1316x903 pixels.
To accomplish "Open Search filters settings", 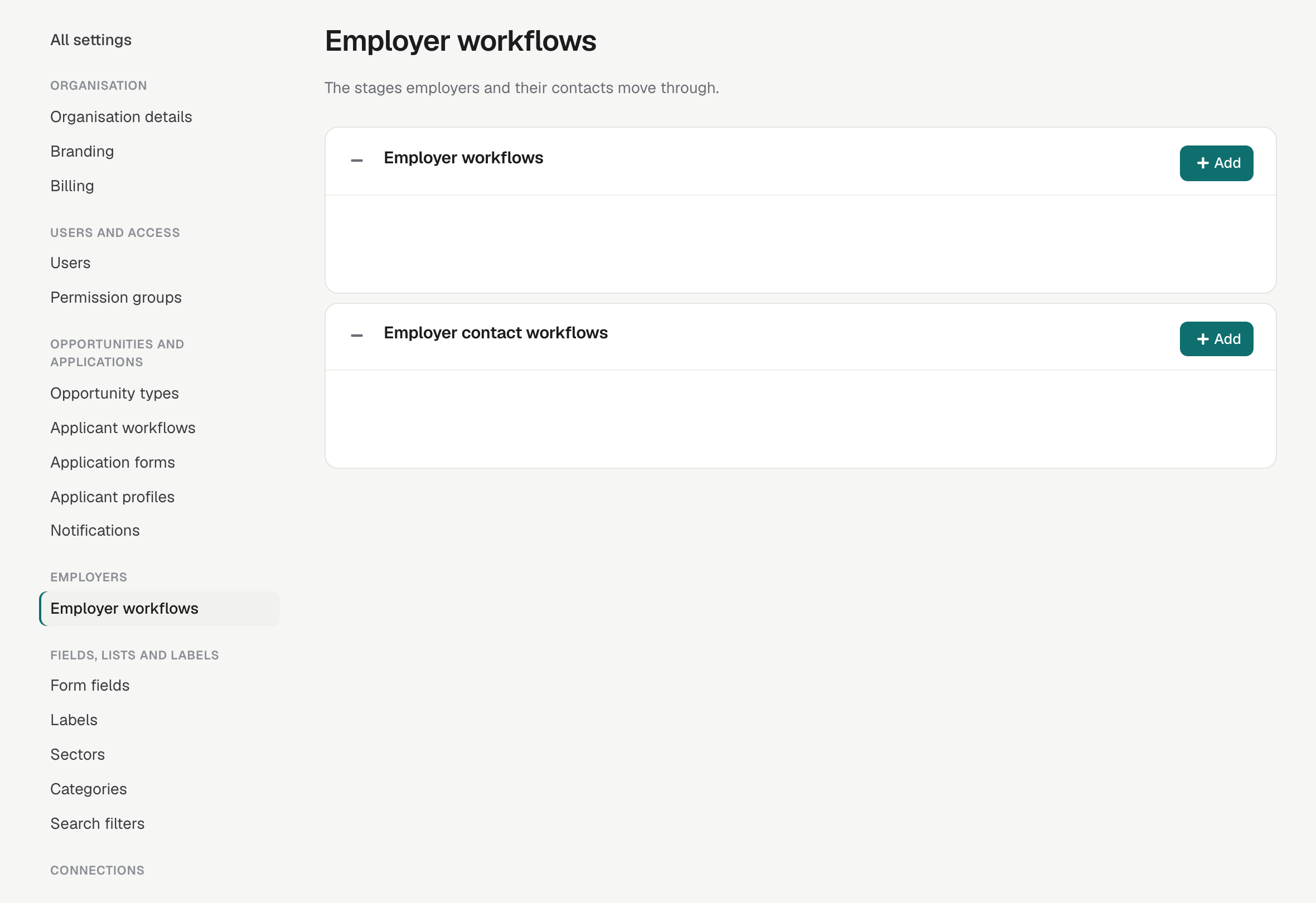I will (x=98, y=823).
